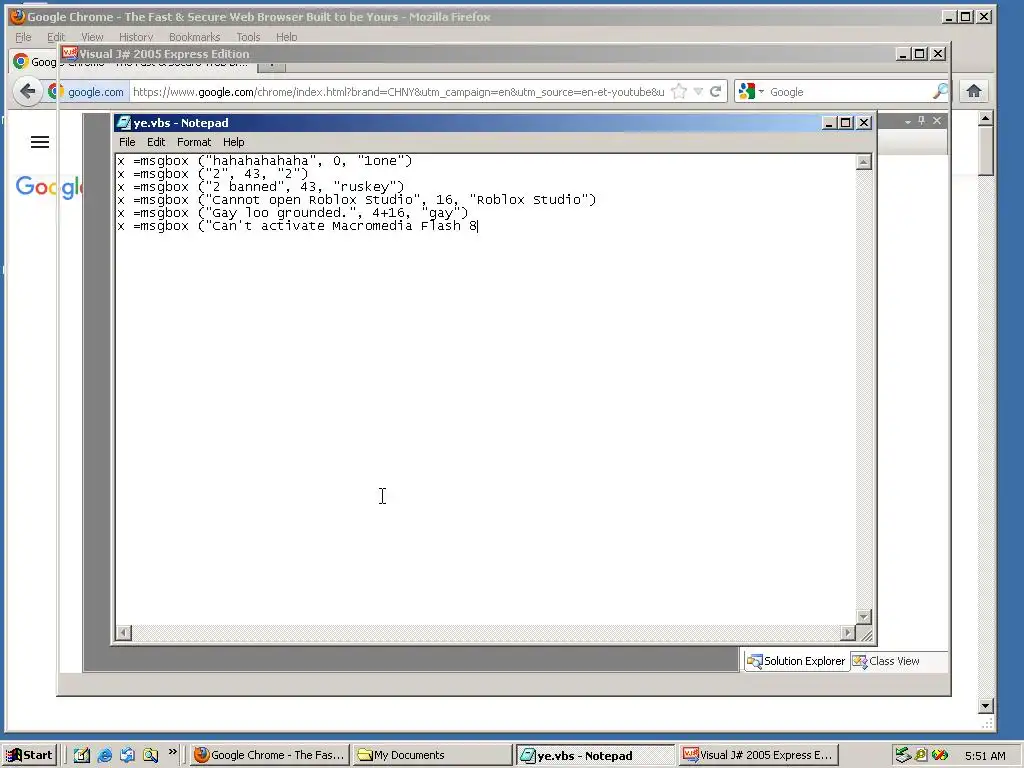Image resolution: width=1024 pixels, height=768 pixels.
Task: Click the Notepad vertical scrollbar up arrow
Action: (863, 162)
